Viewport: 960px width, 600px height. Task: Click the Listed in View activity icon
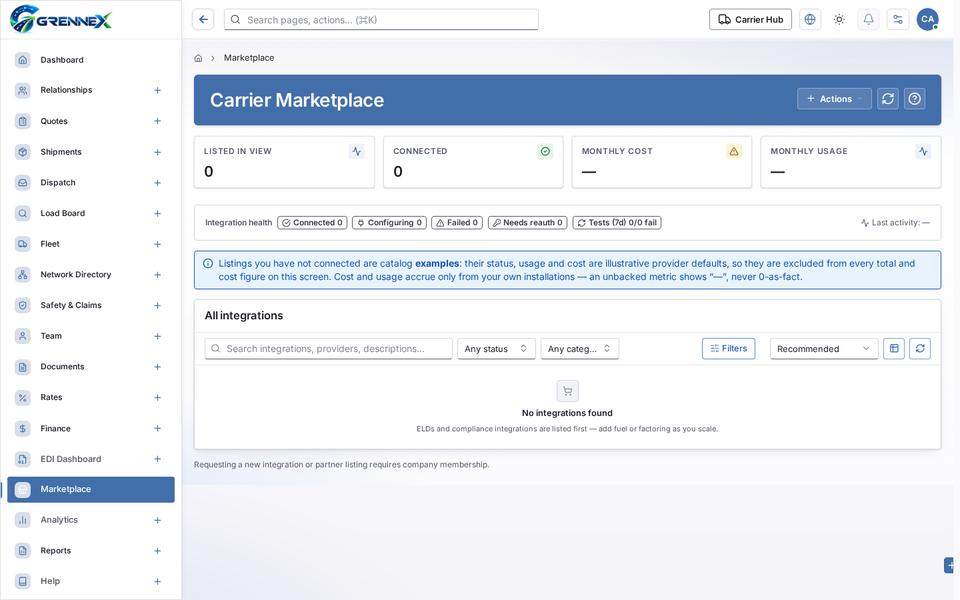pyautogui.click(x=356, y=151)
